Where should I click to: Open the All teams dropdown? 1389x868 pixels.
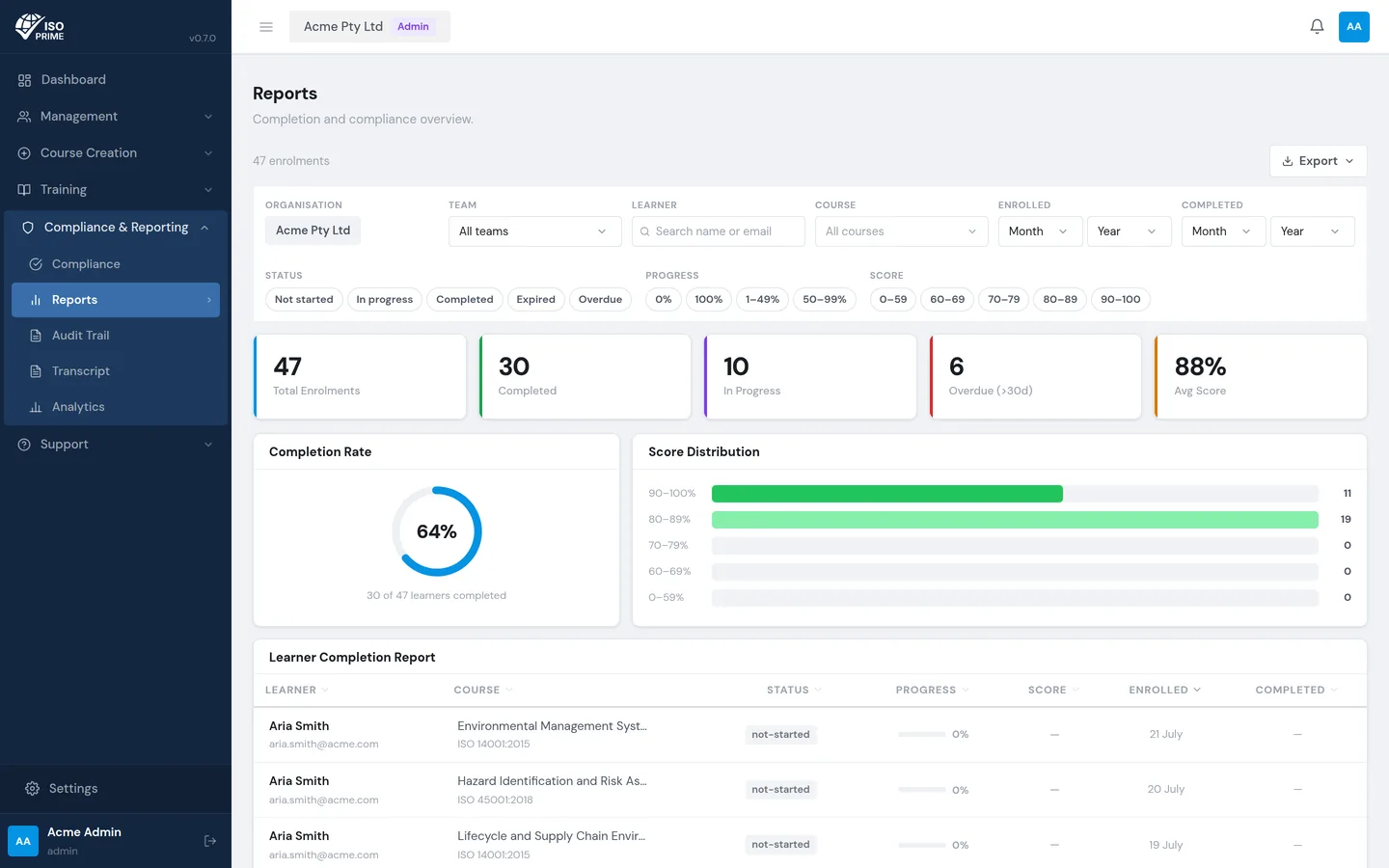[535, 231]
